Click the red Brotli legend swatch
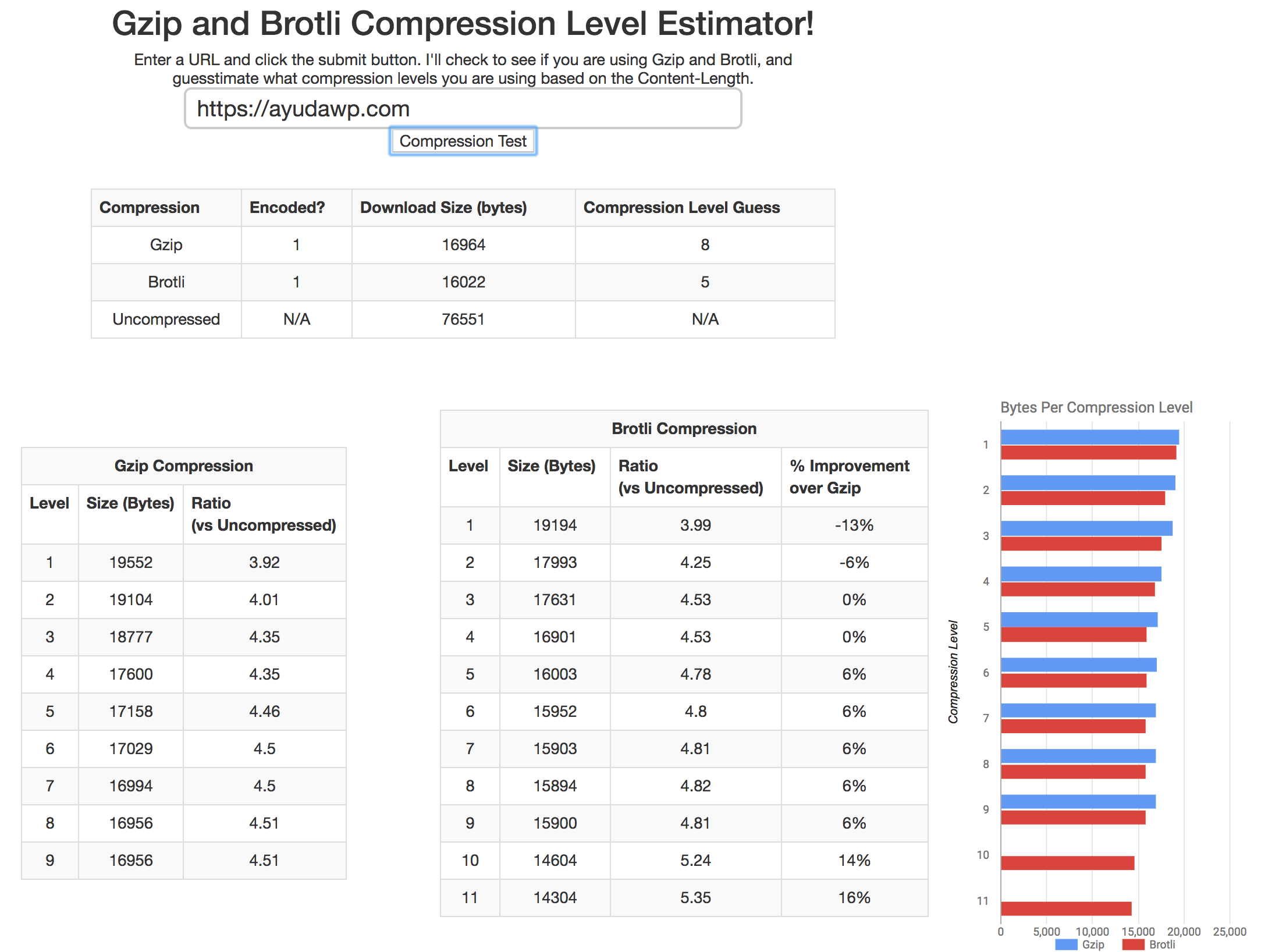Image resolution: width=1286 pixels, height=952 pixels. coord(1133,944)
